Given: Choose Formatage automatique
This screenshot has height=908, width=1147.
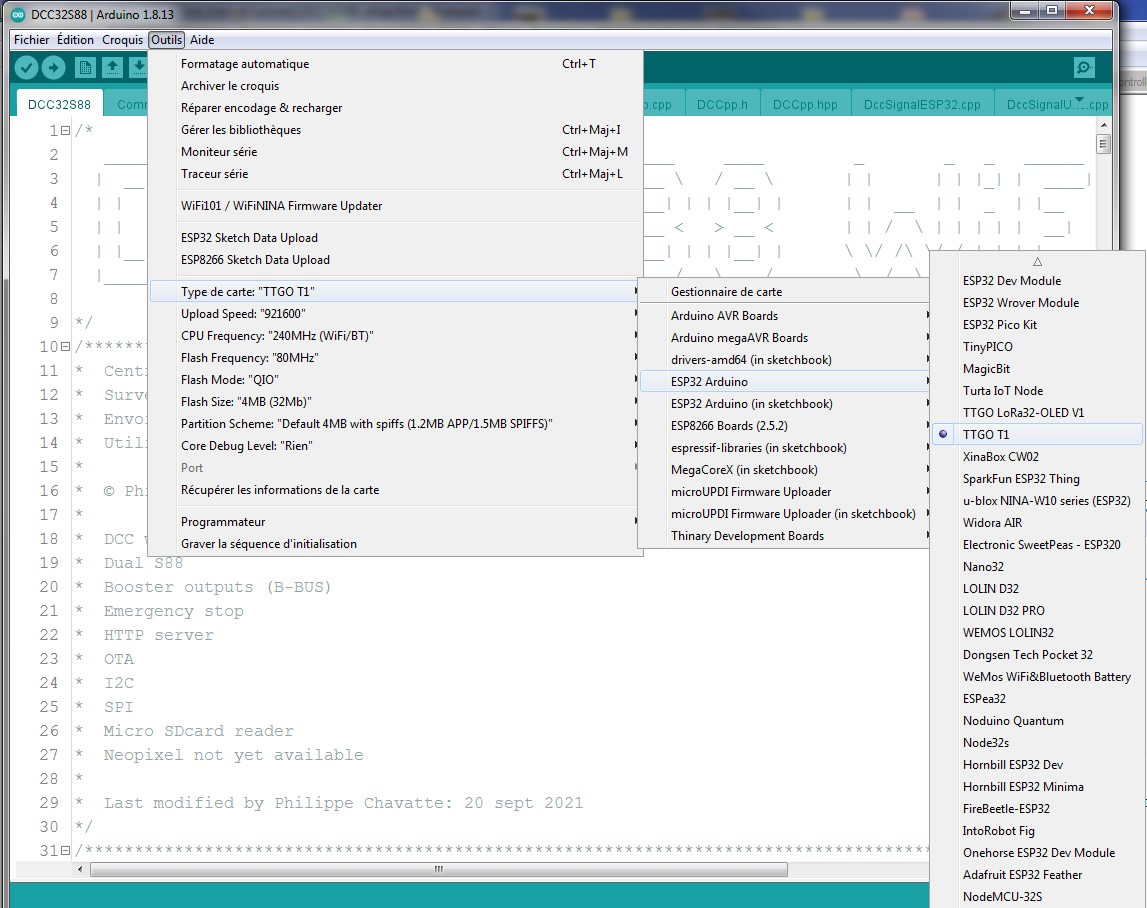Looking at the screenshot, I should [x=395, y=64].
